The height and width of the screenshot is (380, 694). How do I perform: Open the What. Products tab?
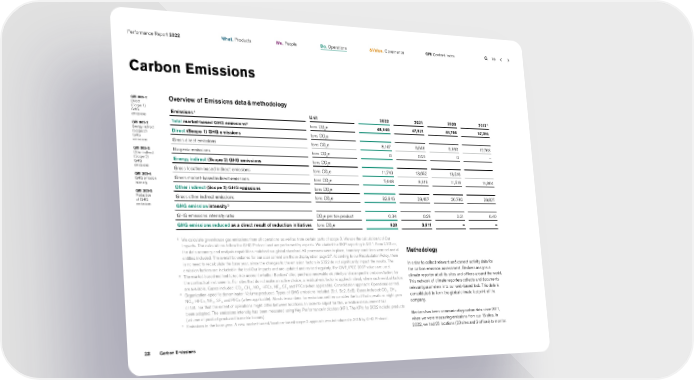coord(236,40)
